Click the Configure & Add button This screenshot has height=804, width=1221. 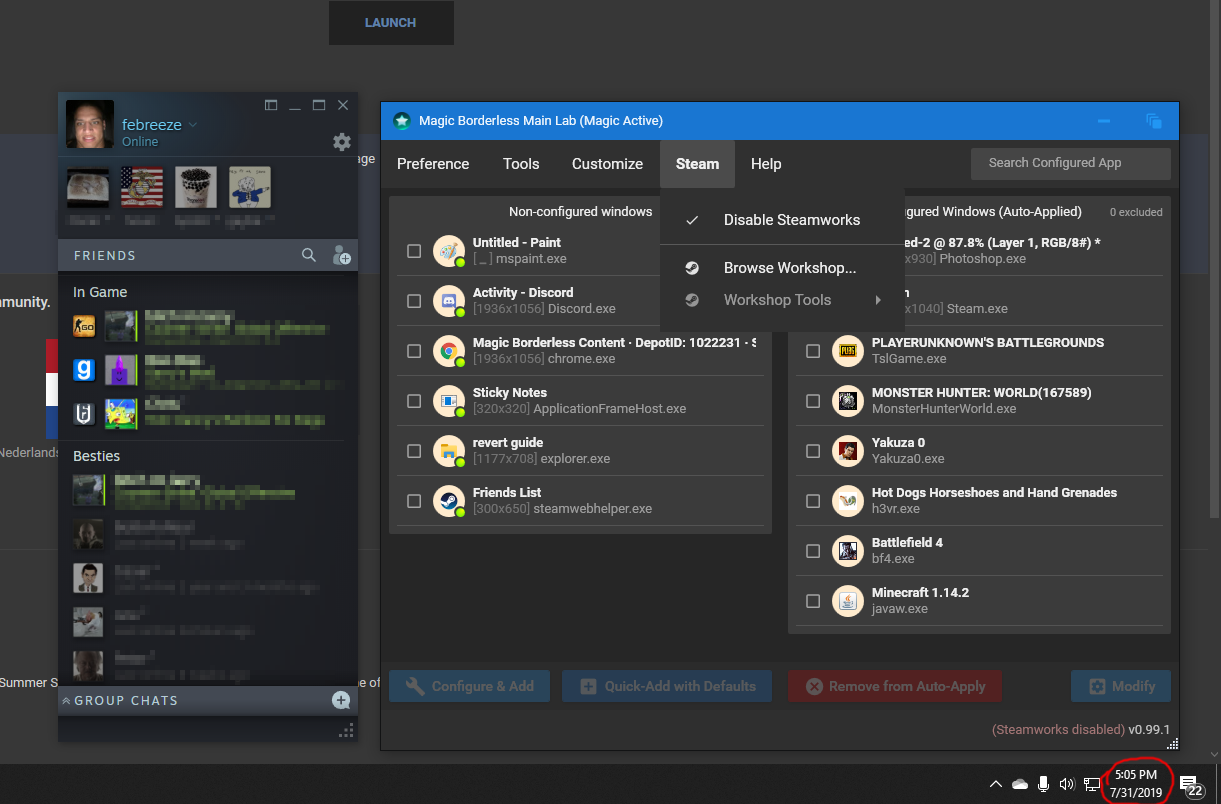pos(469,686)
